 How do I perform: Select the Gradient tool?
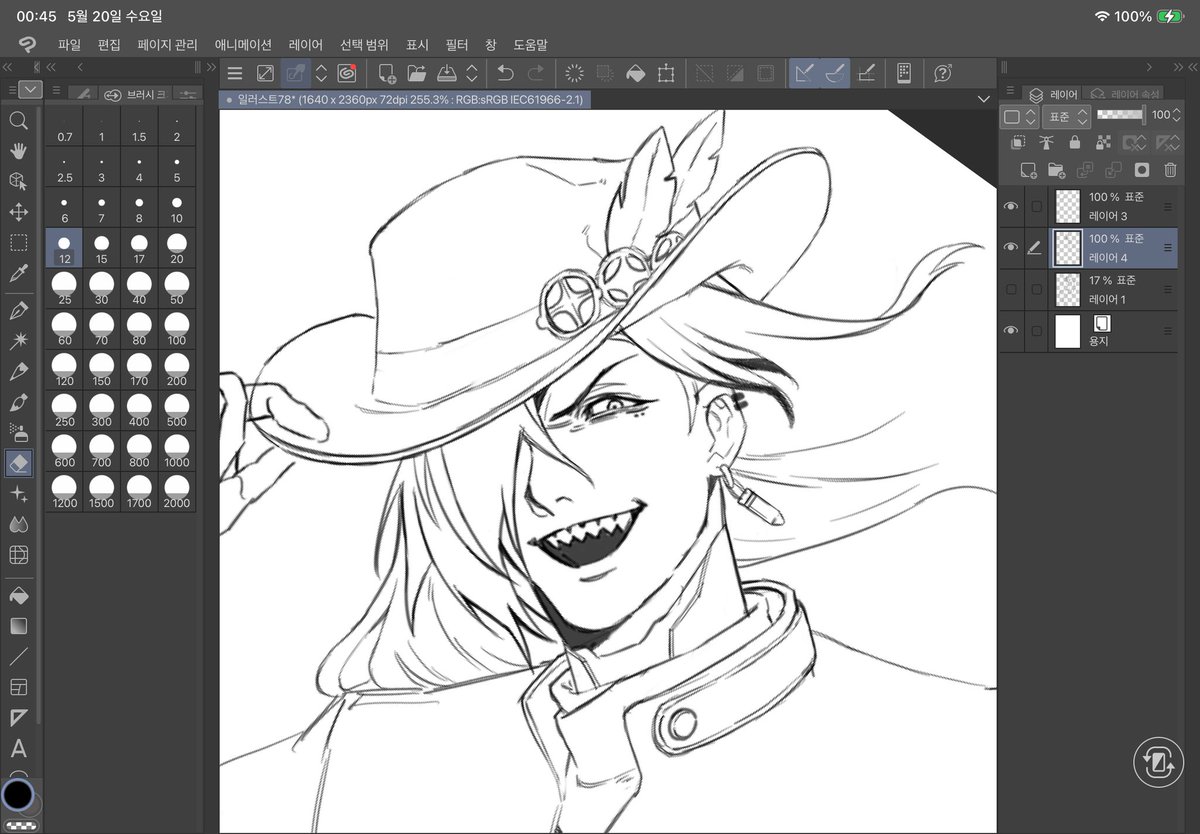click(x=18, y=626)
